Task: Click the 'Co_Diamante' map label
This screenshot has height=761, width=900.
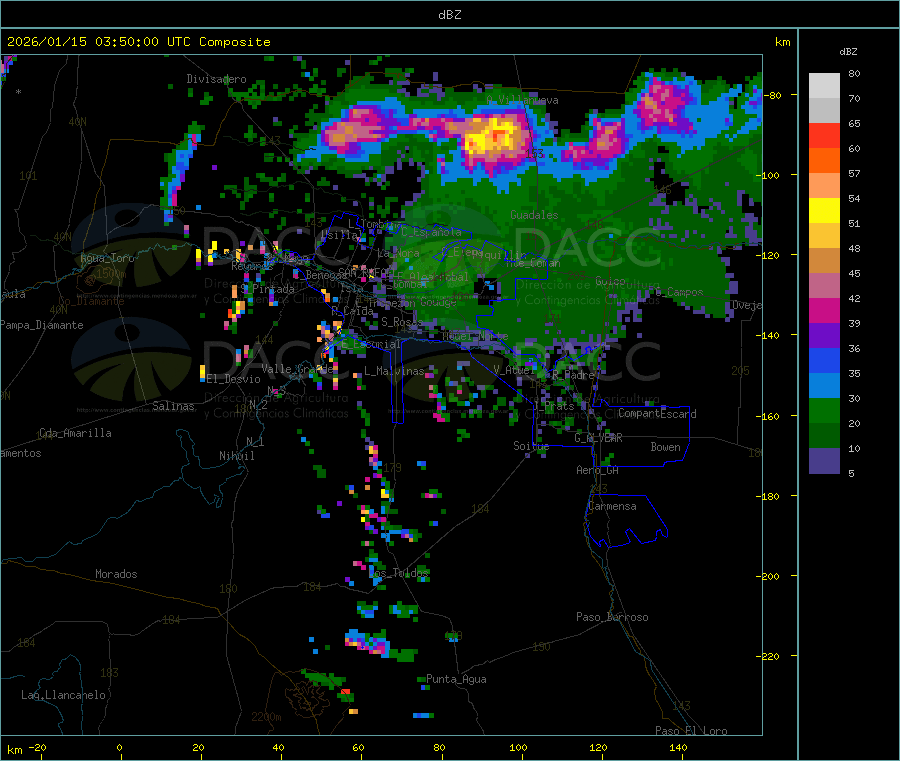Action: (91, 301)
